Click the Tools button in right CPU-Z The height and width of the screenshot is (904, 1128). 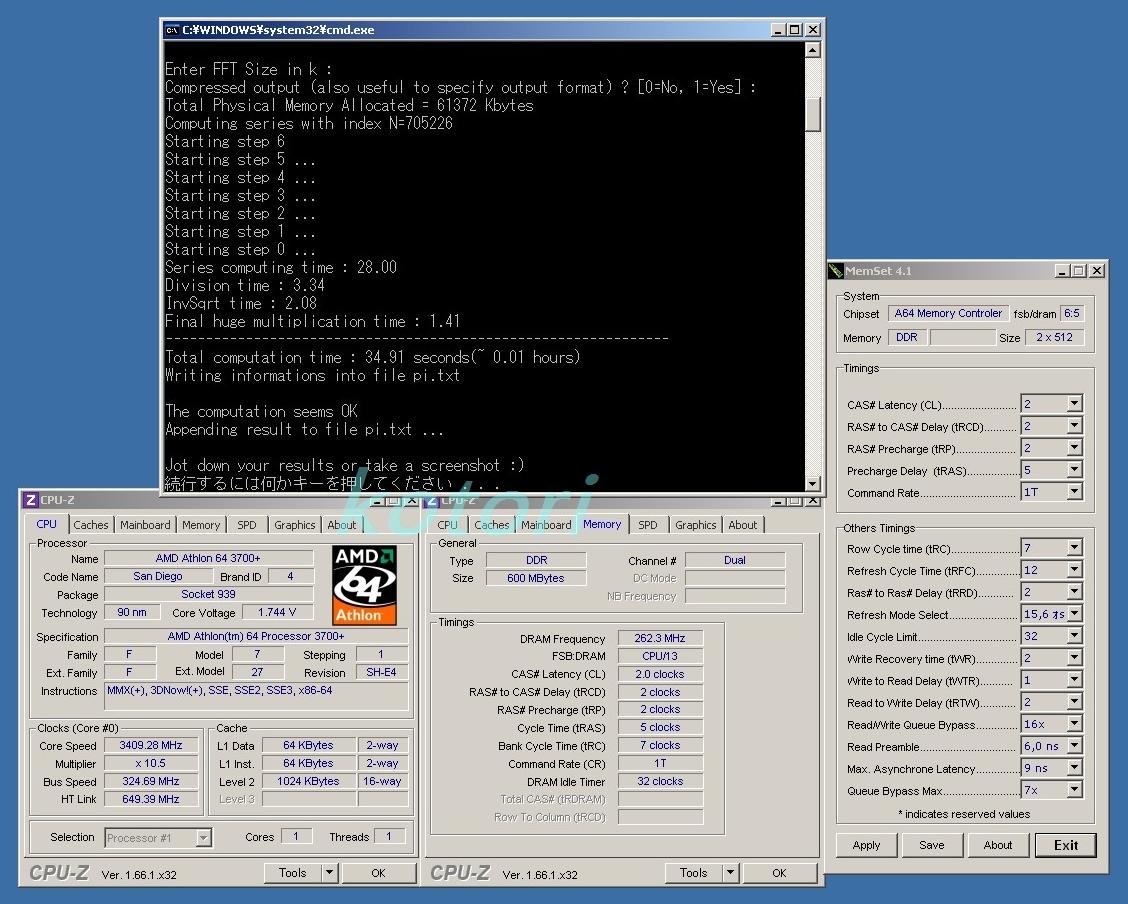pos(693,873)
